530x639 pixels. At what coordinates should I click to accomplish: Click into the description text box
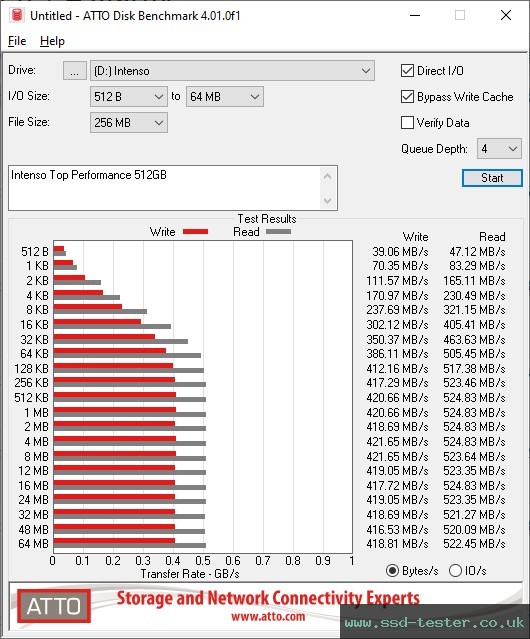point(165,188)
